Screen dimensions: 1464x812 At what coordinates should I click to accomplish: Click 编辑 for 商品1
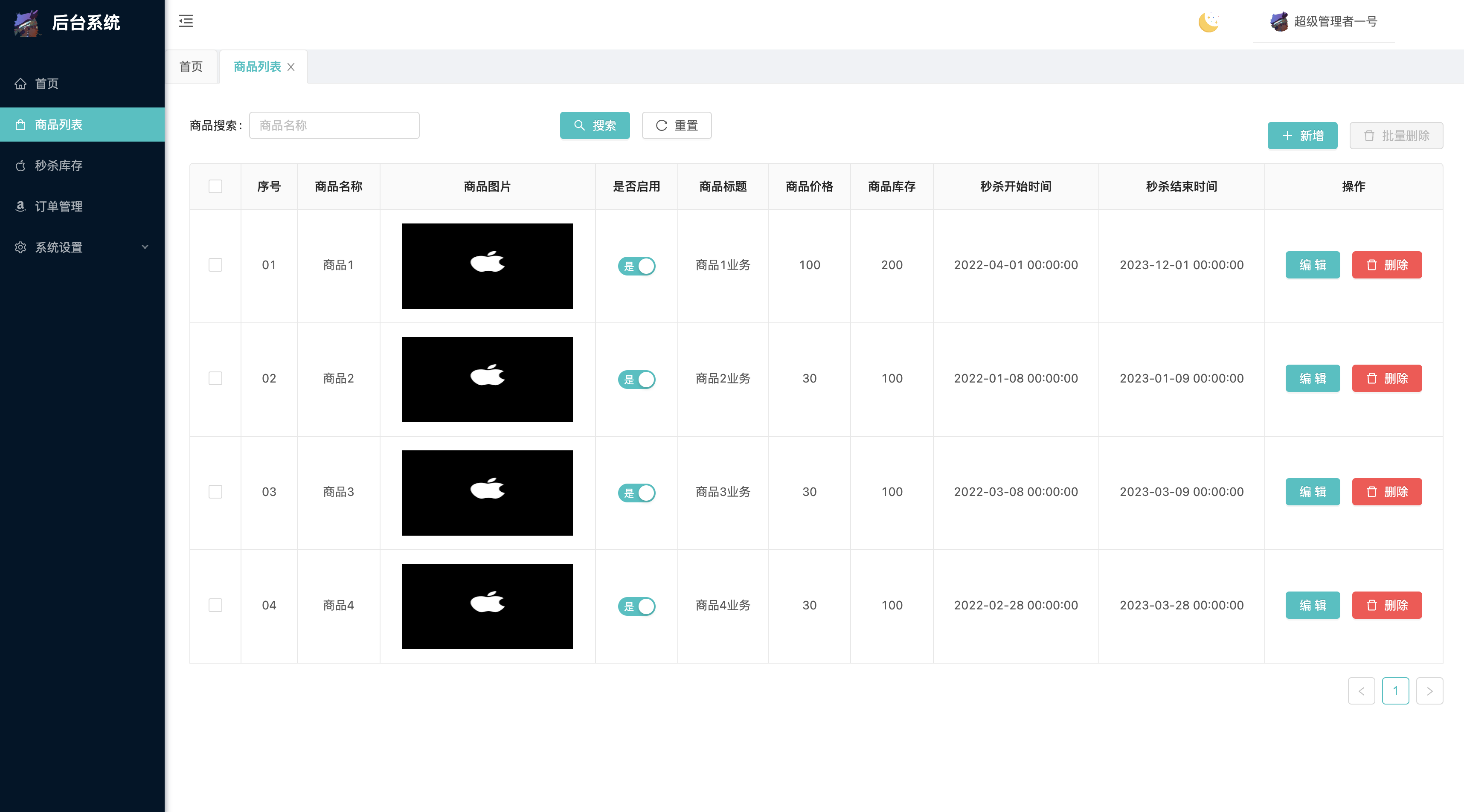pos(1312,265)
